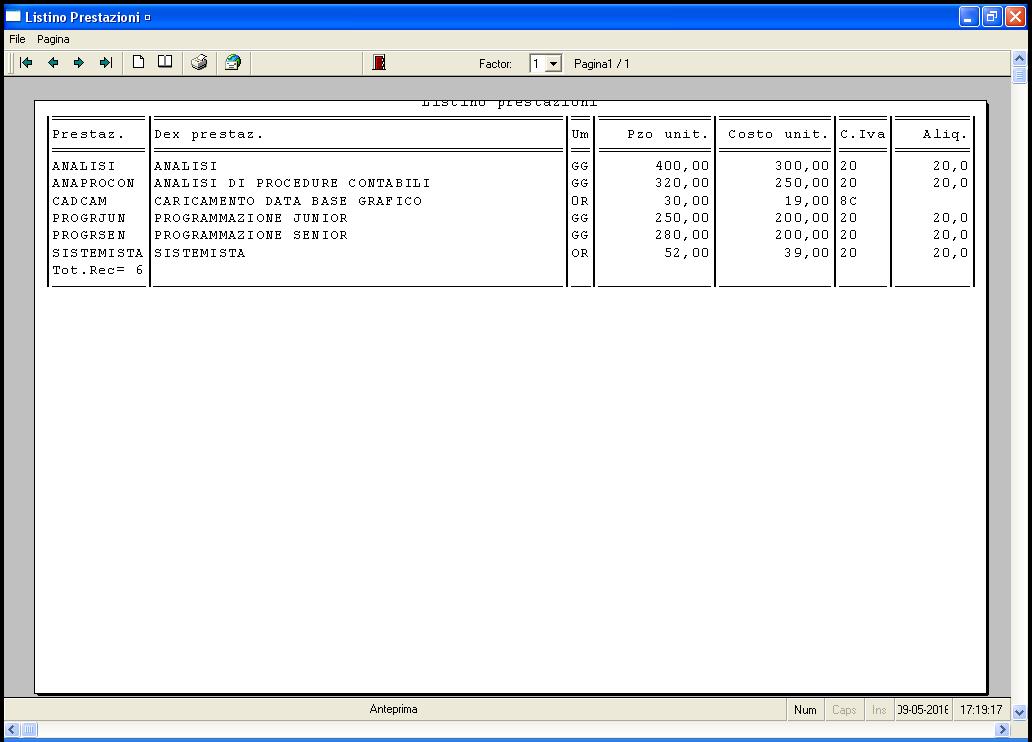This screenshot has height=742, width=1032.
Task: Click the vertical scrollbar down arrow
Action: click(1019, 712)
